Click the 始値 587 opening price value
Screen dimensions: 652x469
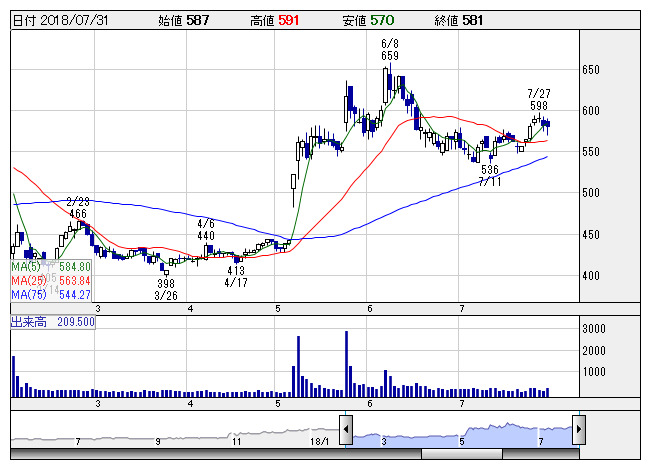(185, 19)
